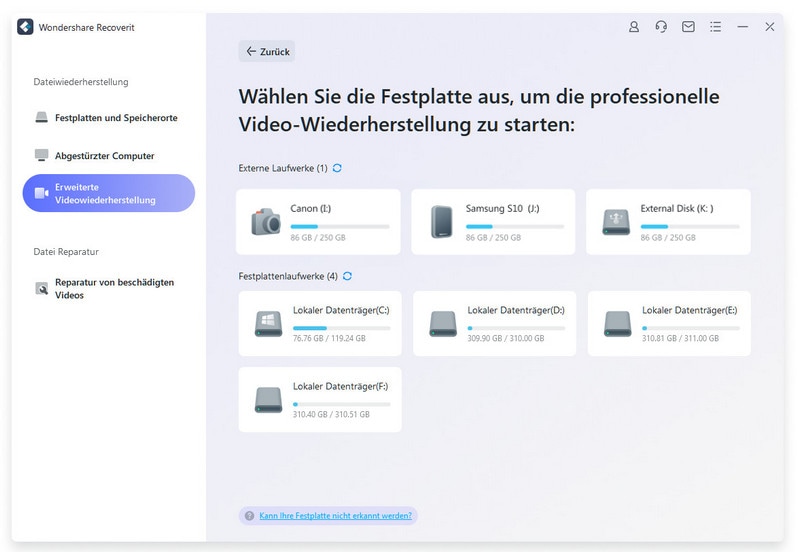The image size is (800, 552).
Task: Refresh the Festplattenlaufwerke list
Action: click(347, 276)
